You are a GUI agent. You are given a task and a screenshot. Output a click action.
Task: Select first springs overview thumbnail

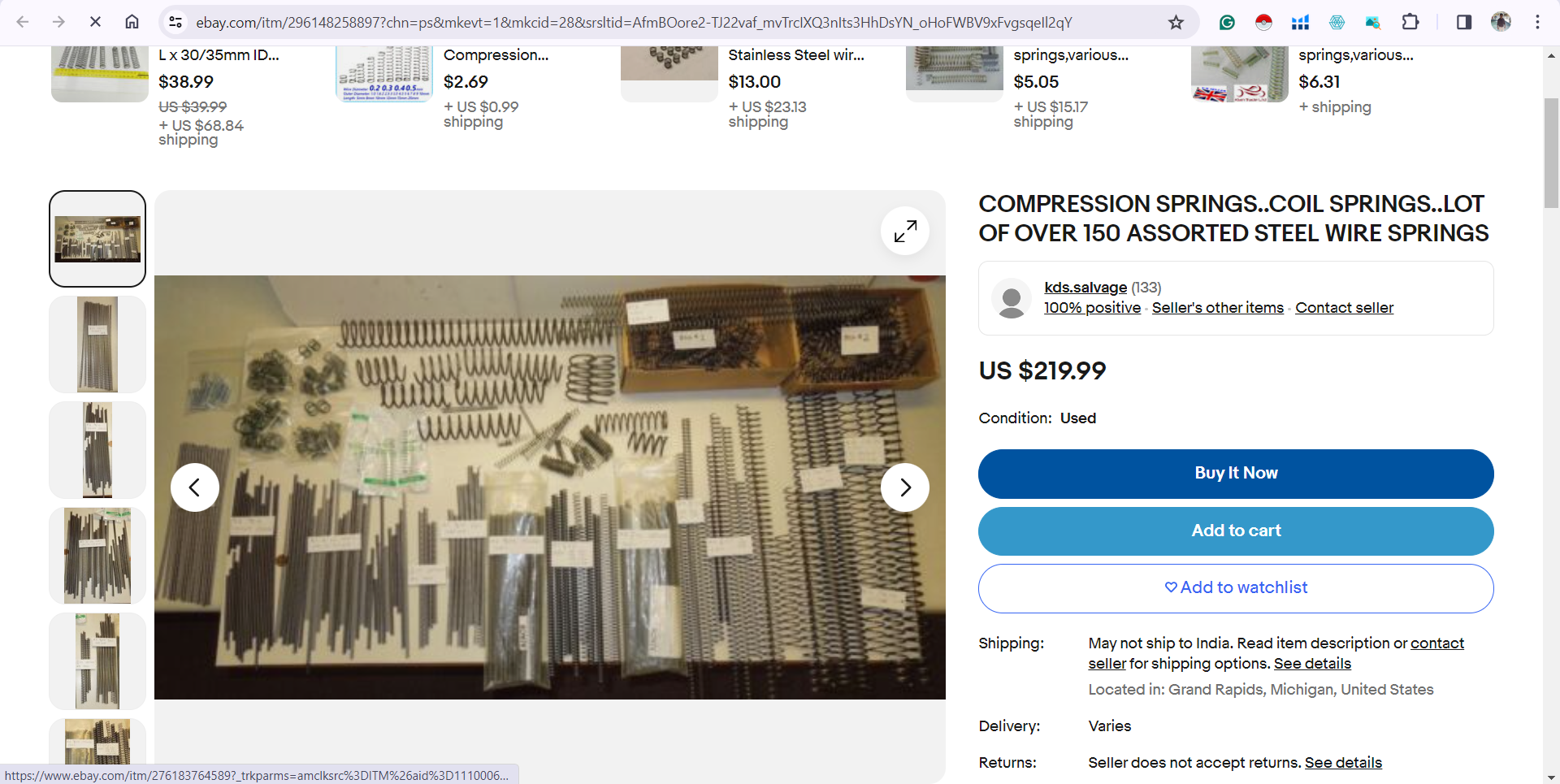pos(97,239)
